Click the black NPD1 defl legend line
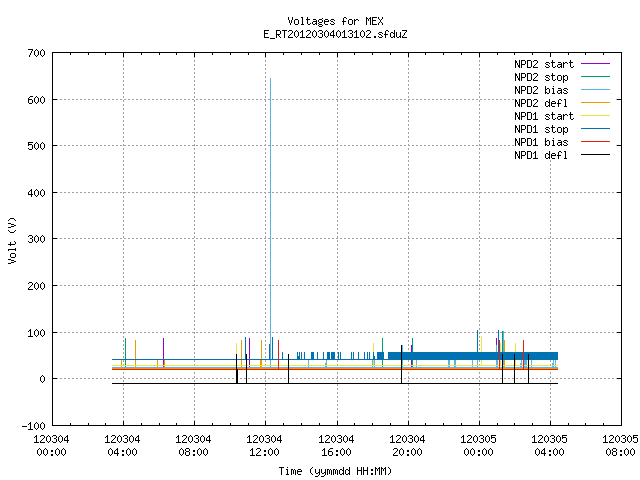 (x=595, y=155)
